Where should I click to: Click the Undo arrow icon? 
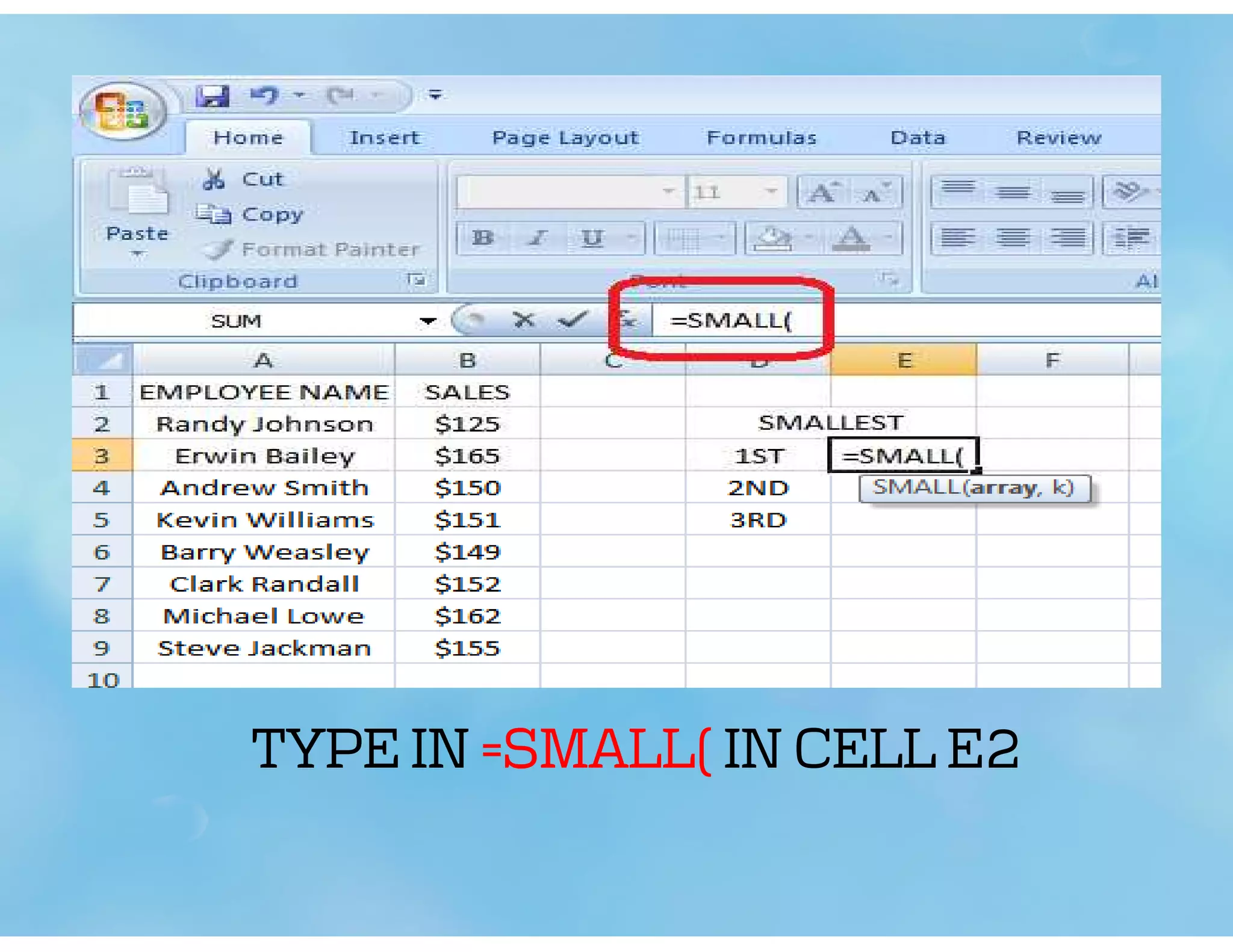[x=264, y=96]
